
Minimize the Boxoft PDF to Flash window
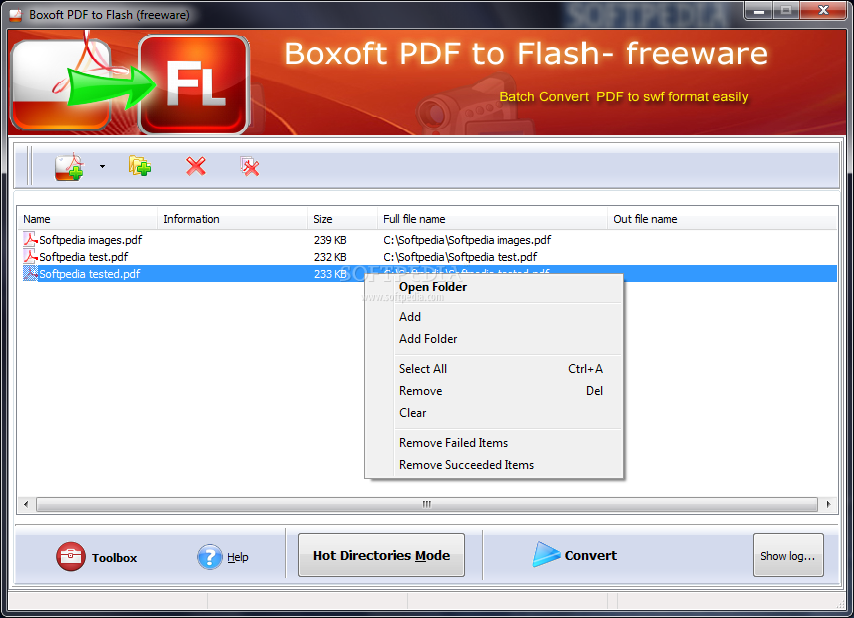click(x=759, y=11)
